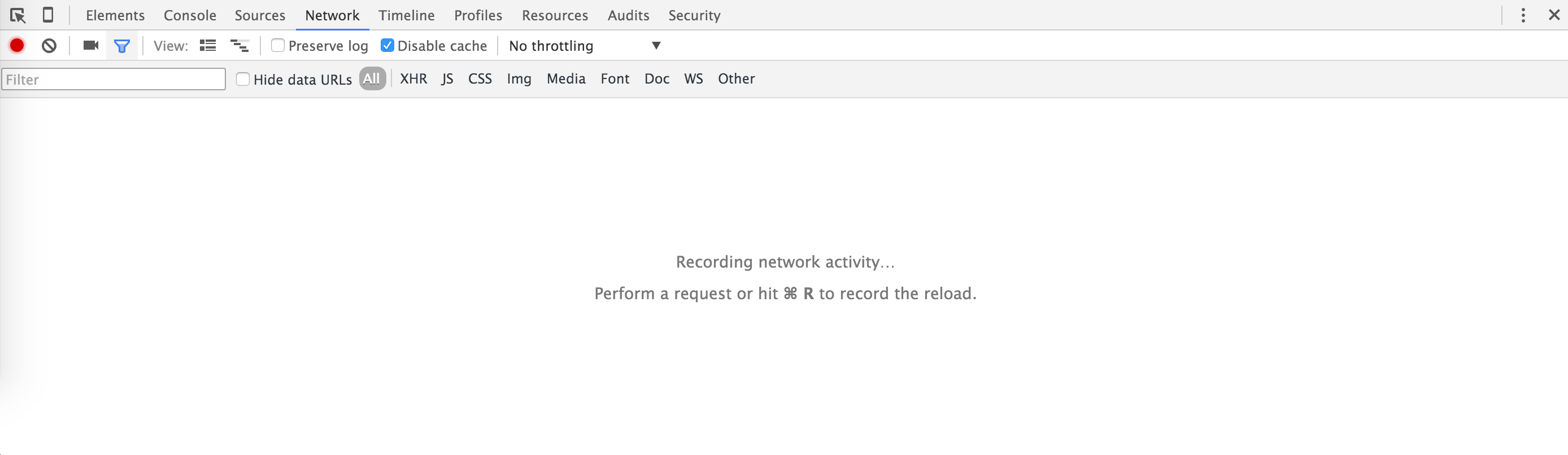Switch to the Console tab
Screen dimensions: 1568x455
pyautogui.click(x=190, y=15)
